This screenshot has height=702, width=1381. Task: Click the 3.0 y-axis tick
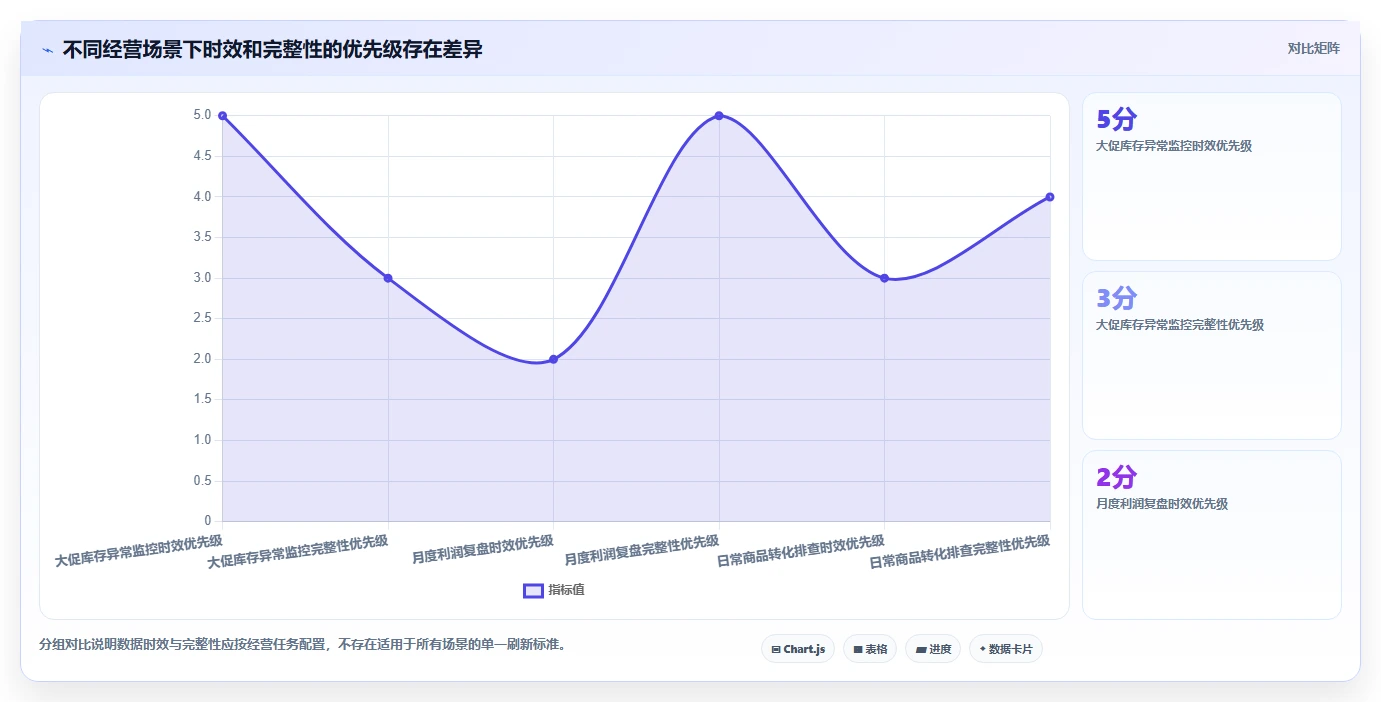tap(203, 278)
